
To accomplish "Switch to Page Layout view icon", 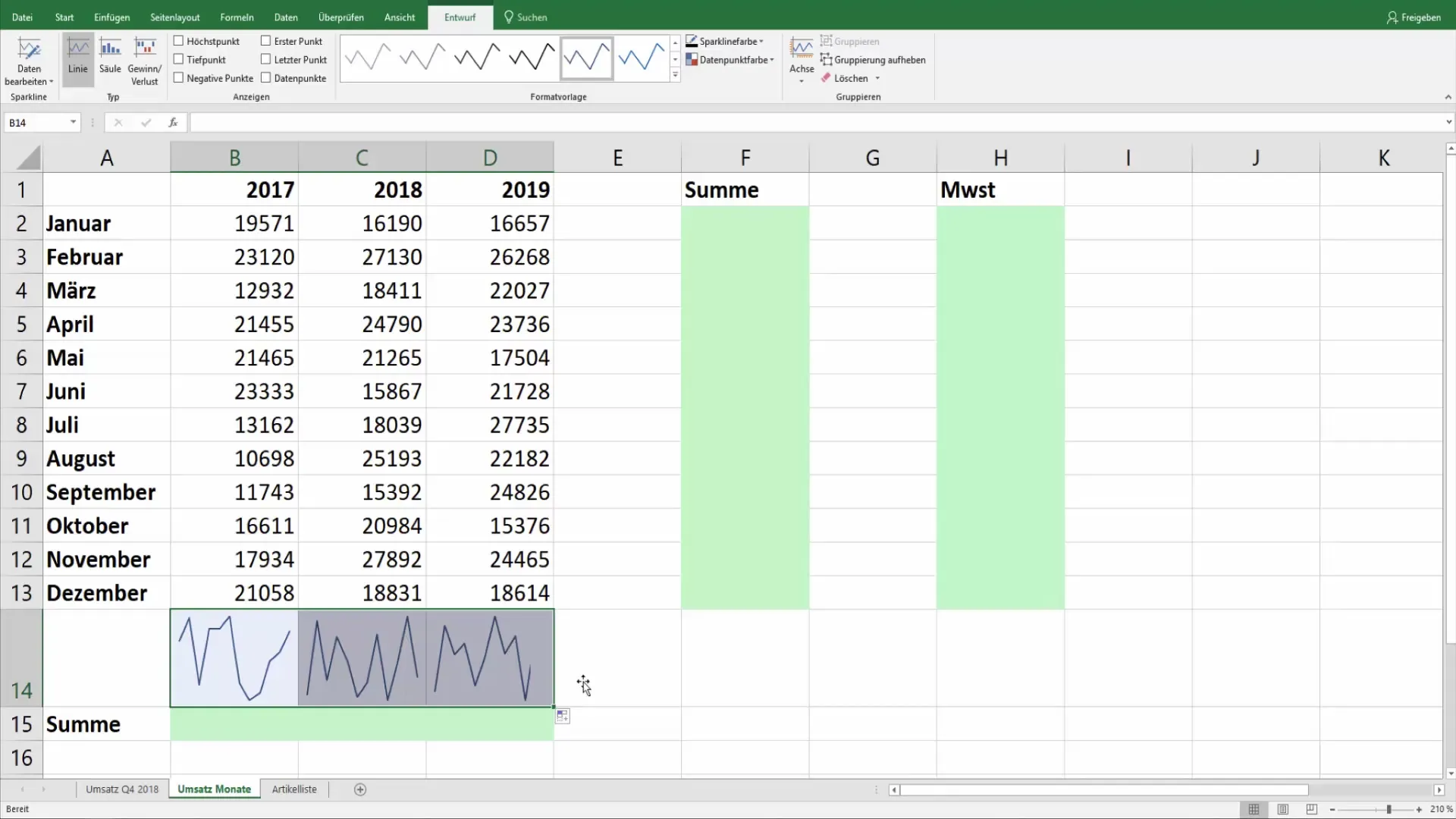I will [x=1282, y=809].
